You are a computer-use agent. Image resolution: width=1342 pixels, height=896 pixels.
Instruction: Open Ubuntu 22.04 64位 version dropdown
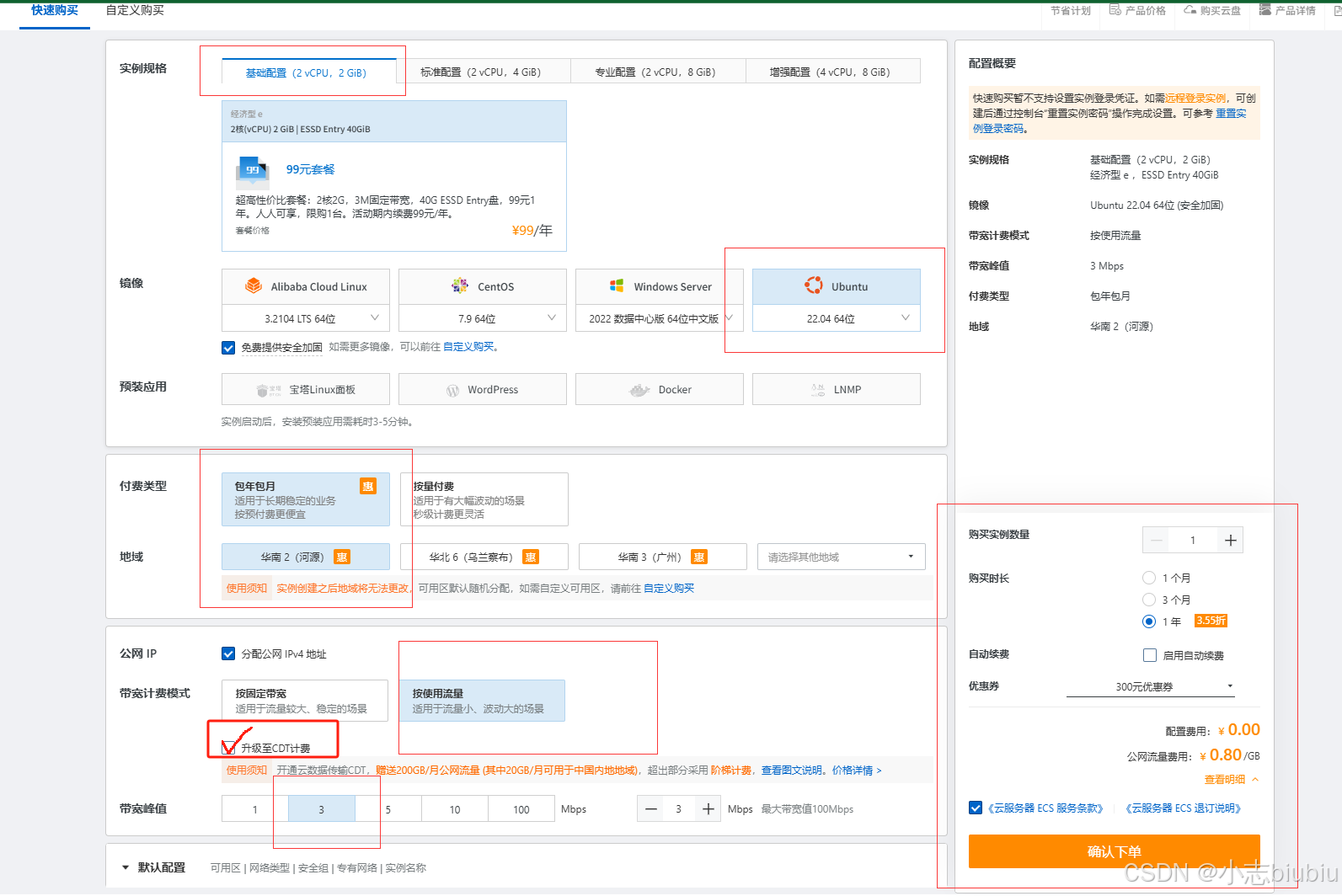[x=837, y=318]
